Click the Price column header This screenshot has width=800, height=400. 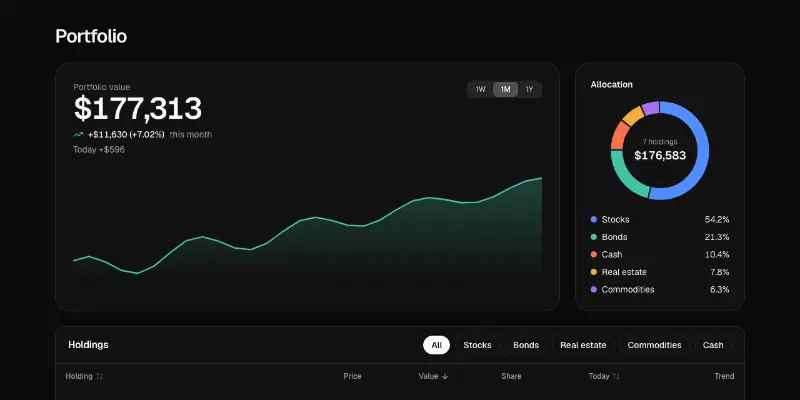(352, 377)
